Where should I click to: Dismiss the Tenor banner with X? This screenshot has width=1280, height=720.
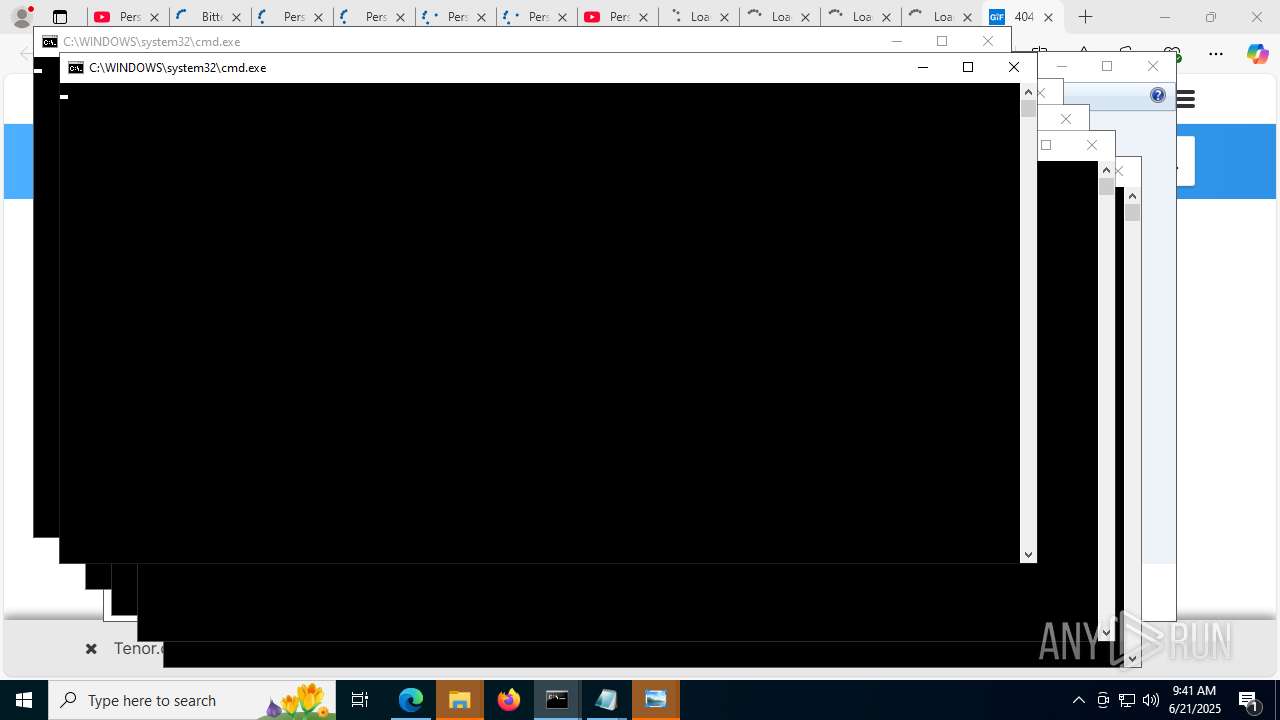click(x=91, y=649)
